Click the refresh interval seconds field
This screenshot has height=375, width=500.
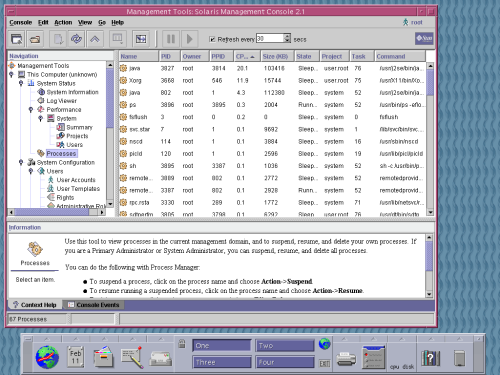pyautogui.click(x=270, y=38)
